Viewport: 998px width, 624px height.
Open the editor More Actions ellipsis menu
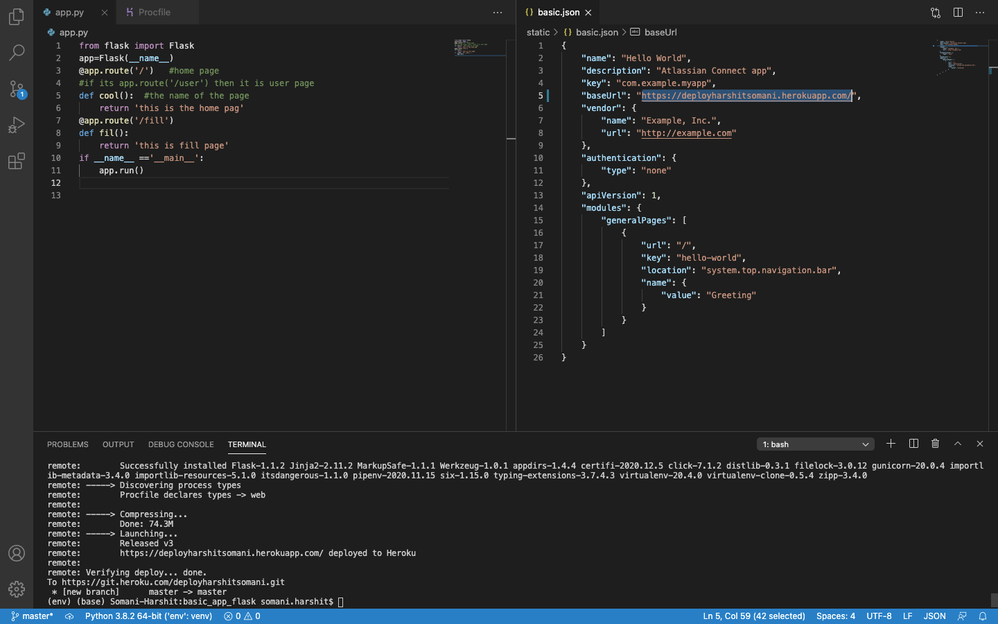979,12
